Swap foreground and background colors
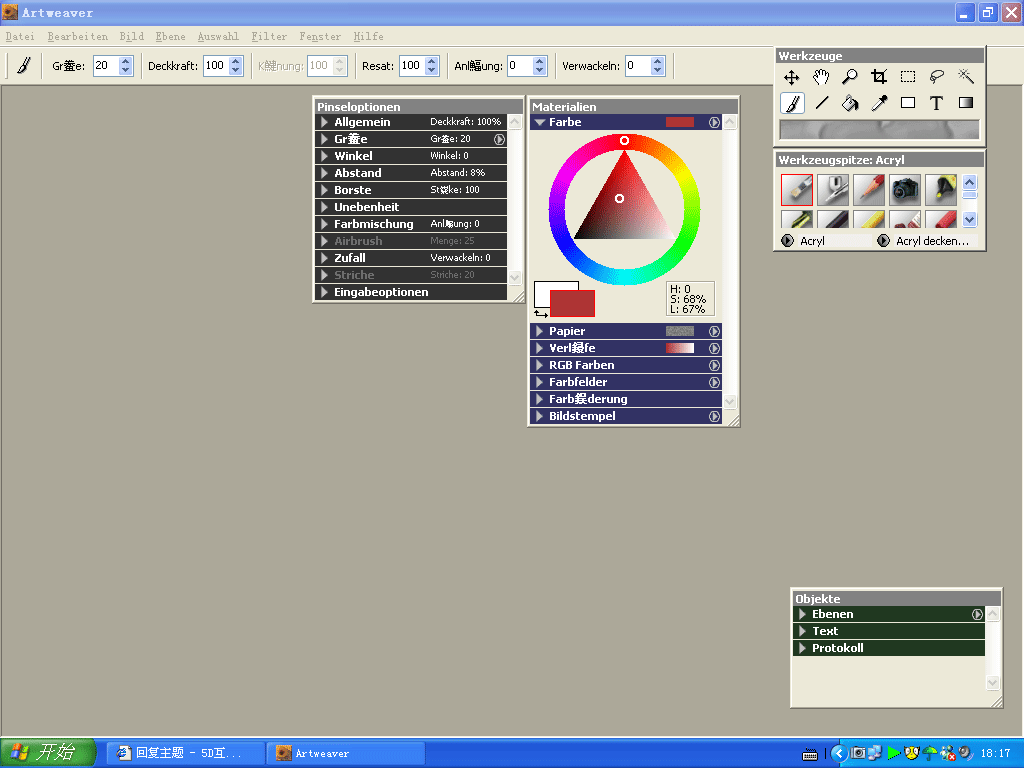Screen dimensions: 1024x768 tap(541, 314)
